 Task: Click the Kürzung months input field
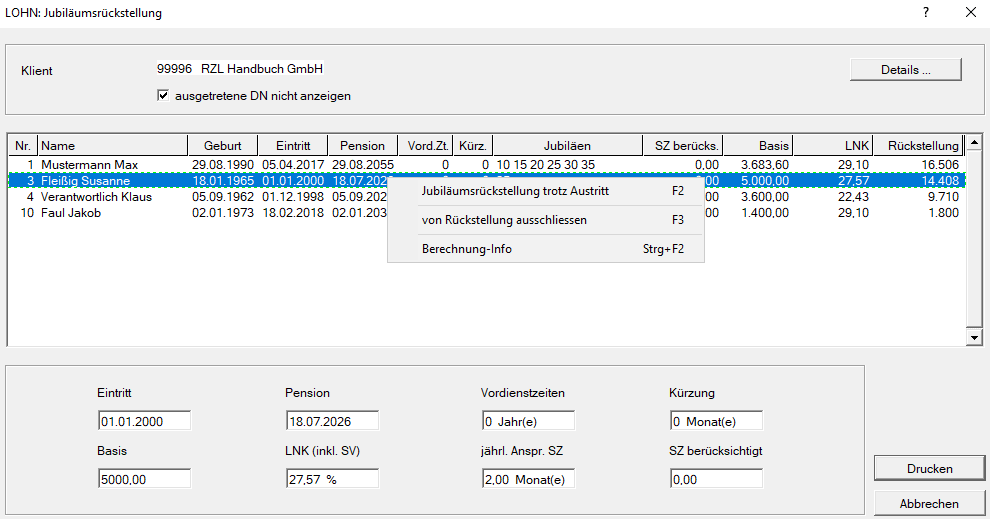pyautogui.click(x=716, y=421)
